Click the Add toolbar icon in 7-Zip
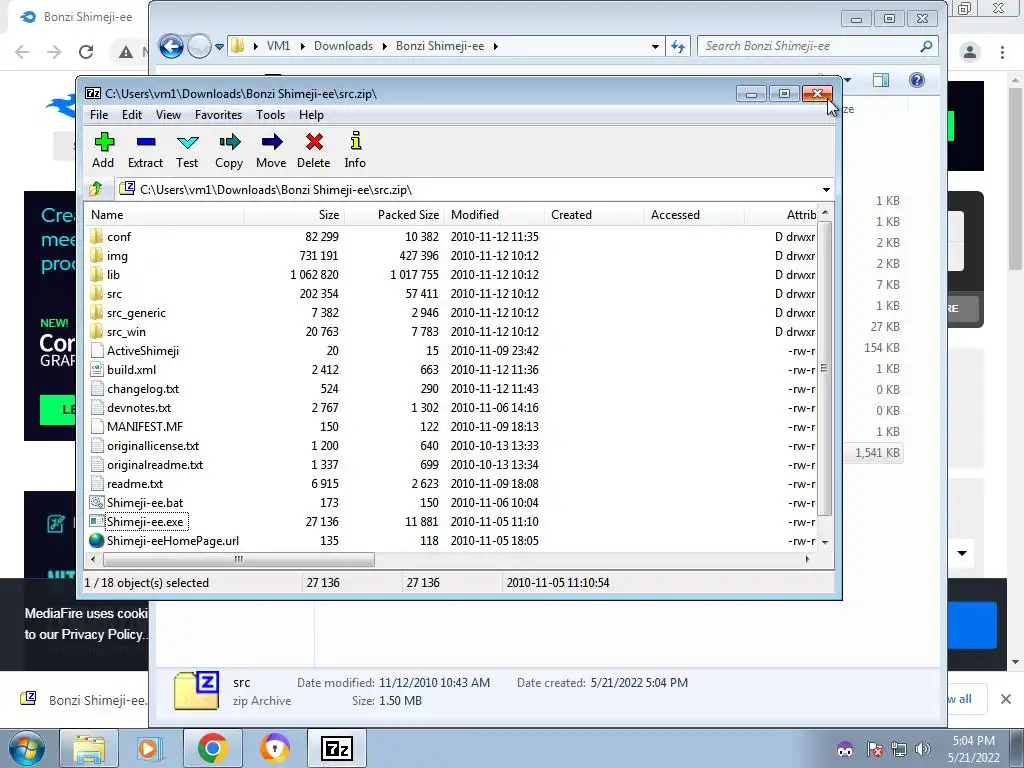 [x=104, y=150]
